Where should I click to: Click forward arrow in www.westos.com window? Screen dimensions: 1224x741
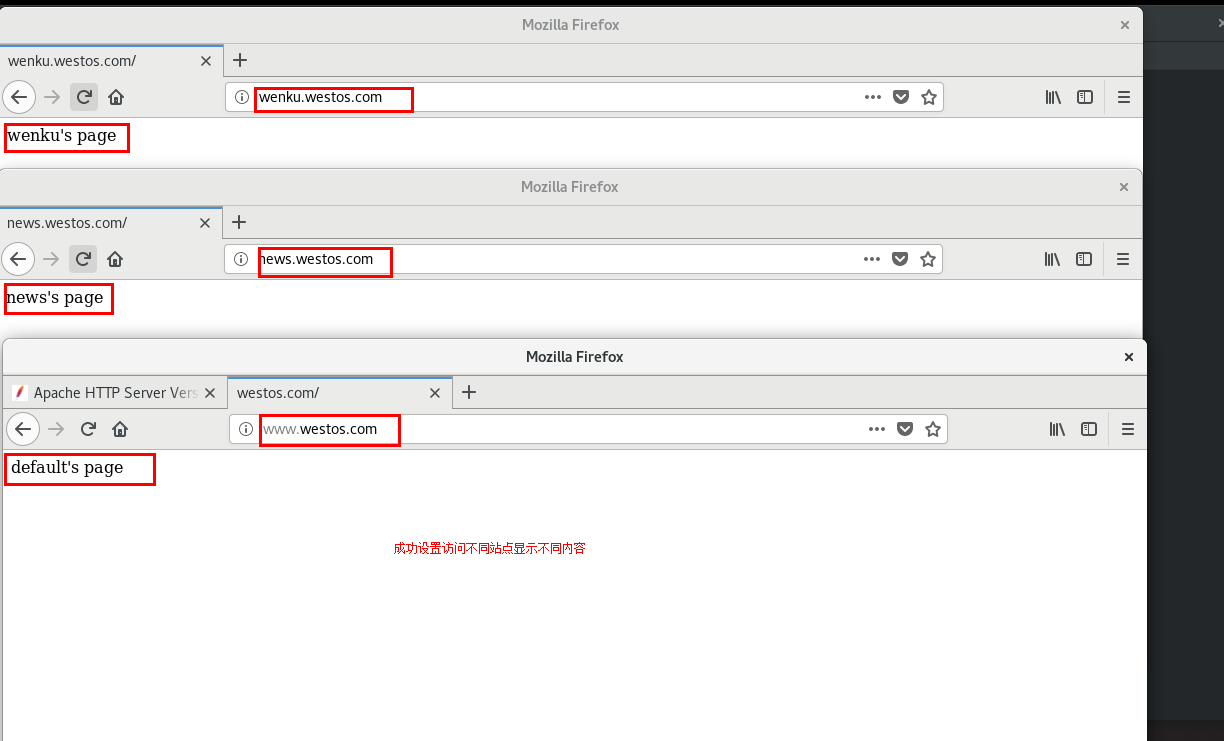[56, 429]
